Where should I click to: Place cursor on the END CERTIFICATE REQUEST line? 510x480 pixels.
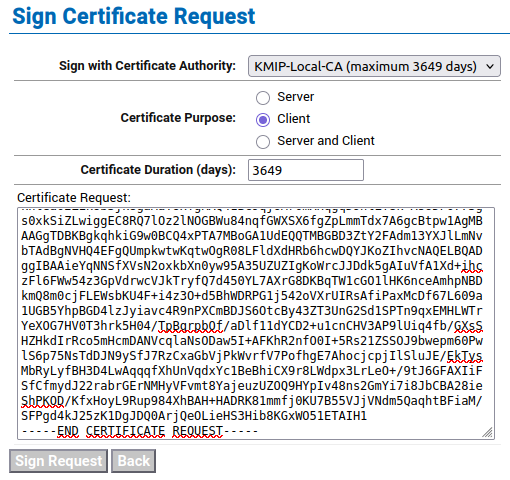140,431
